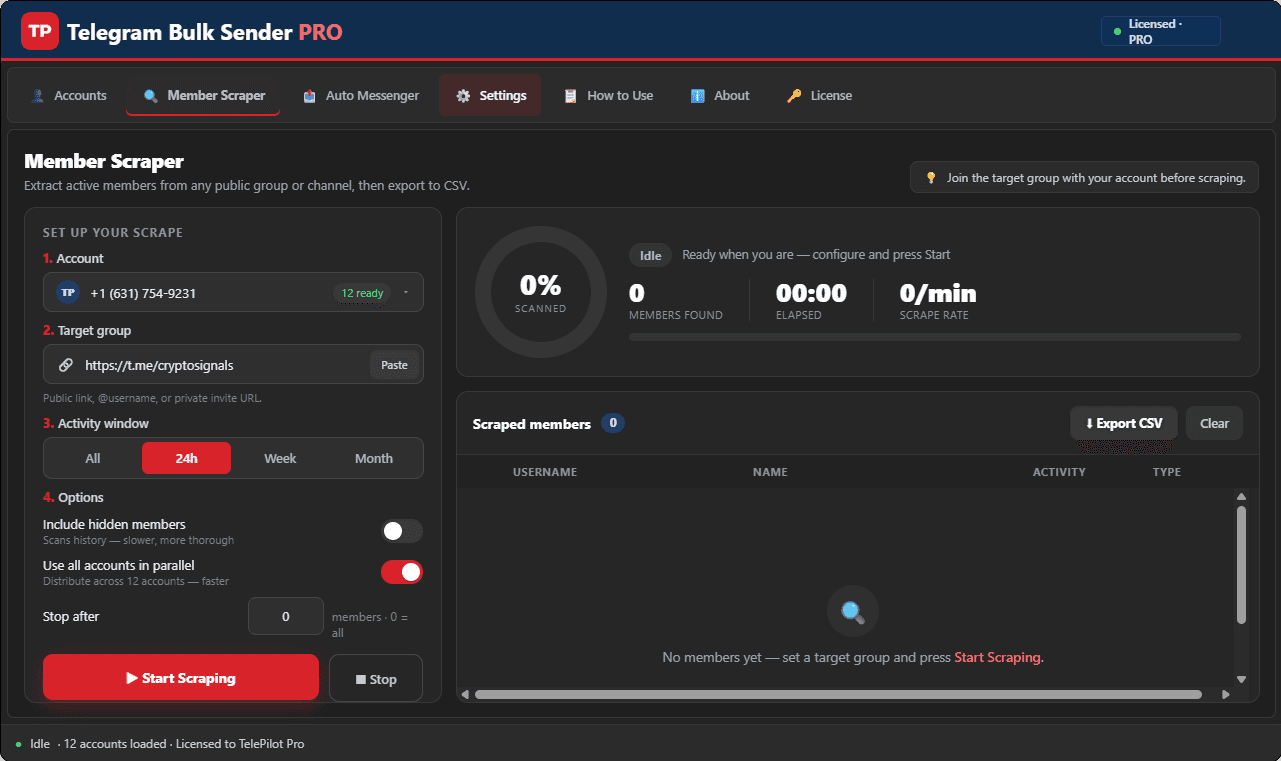The height and width of the screenshot is (761, 1281).
Task: Click the MEMBERS FOUND label
Action: tap(676, 315)
